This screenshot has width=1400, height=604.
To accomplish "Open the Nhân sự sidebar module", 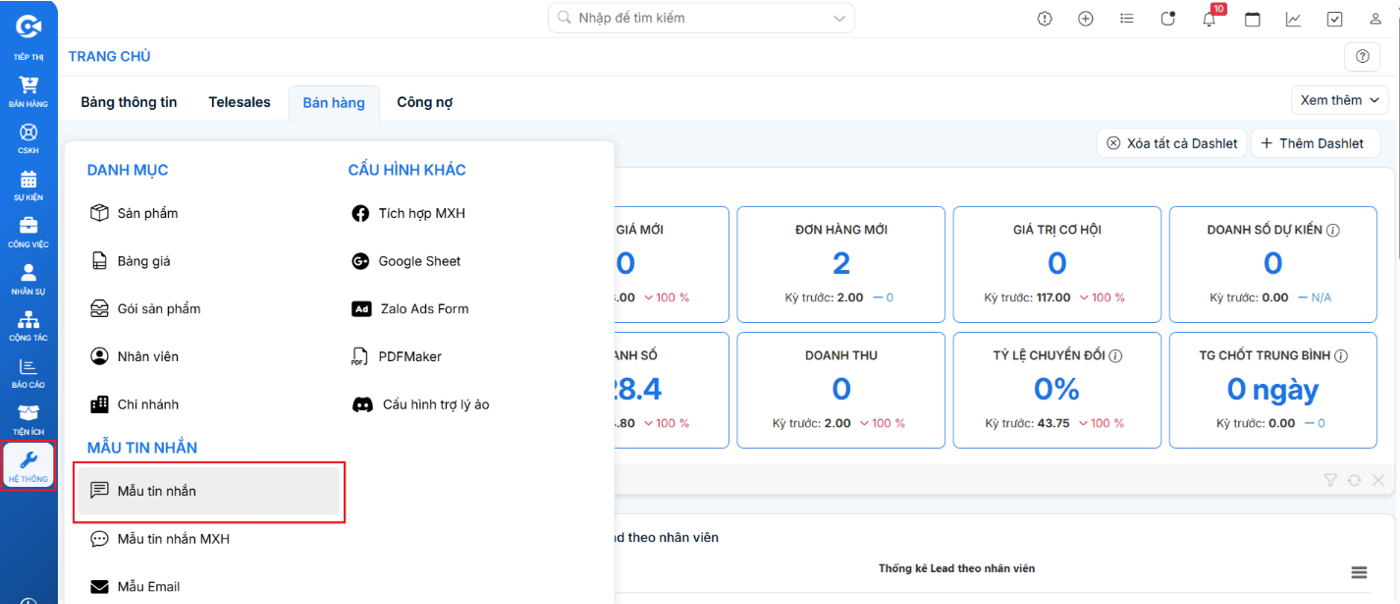I will tap(28, 278).
